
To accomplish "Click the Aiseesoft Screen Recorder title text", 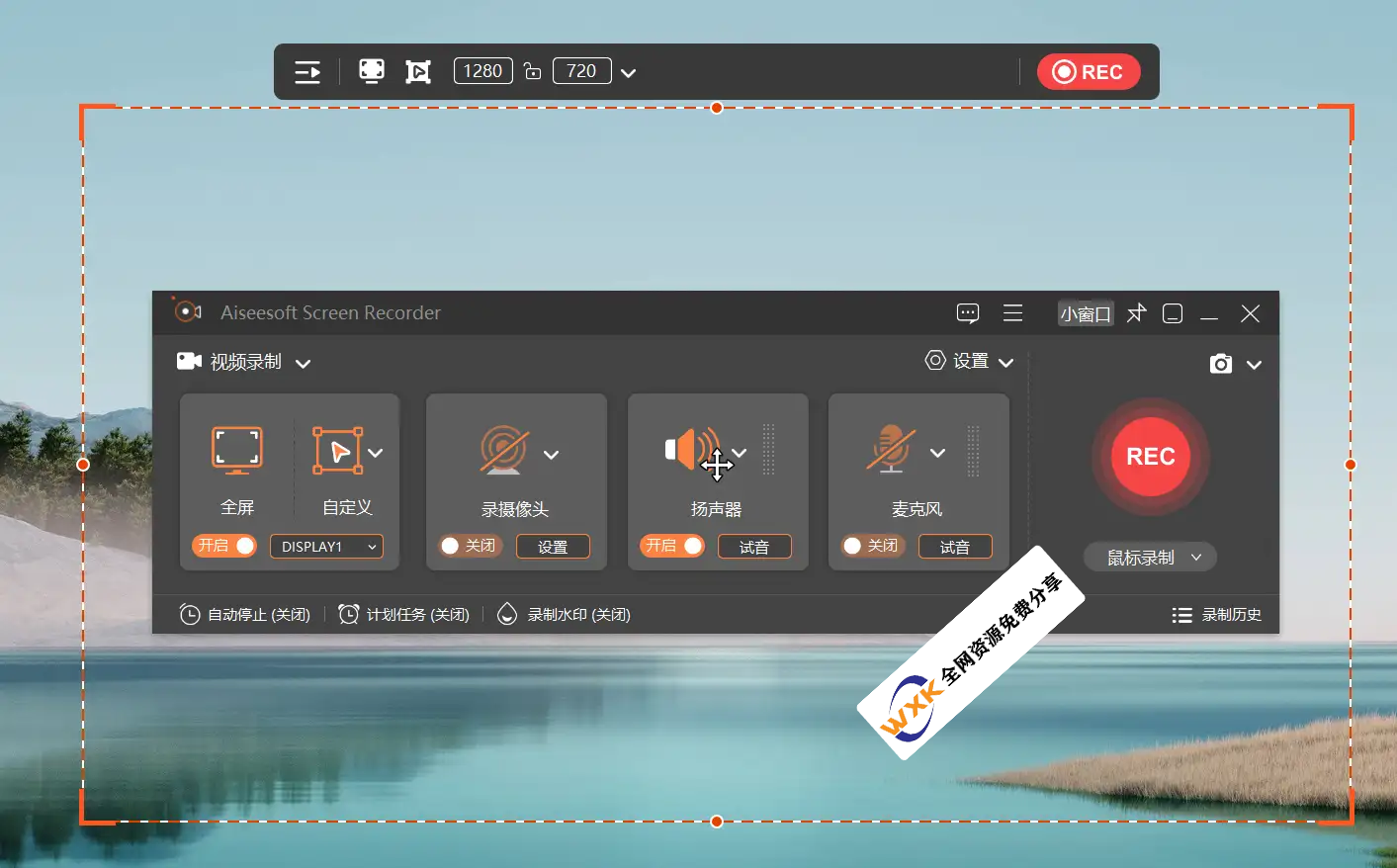I will click(330, 312).
